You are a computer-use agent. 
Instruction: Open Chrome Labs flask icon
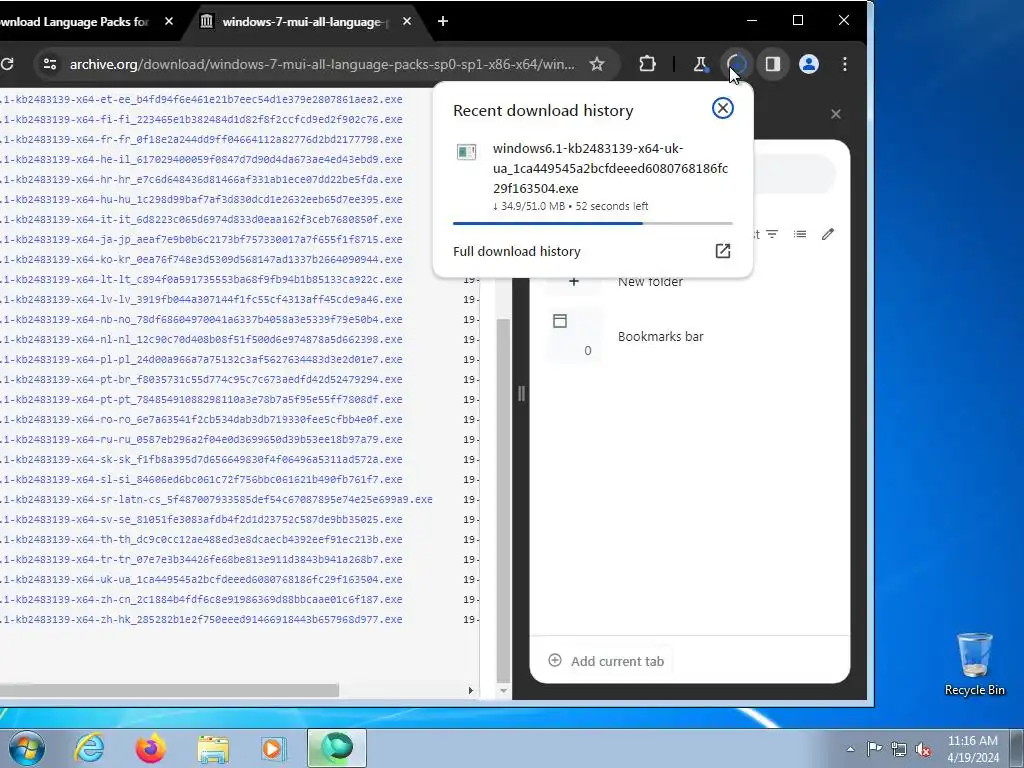pos(700,64)
